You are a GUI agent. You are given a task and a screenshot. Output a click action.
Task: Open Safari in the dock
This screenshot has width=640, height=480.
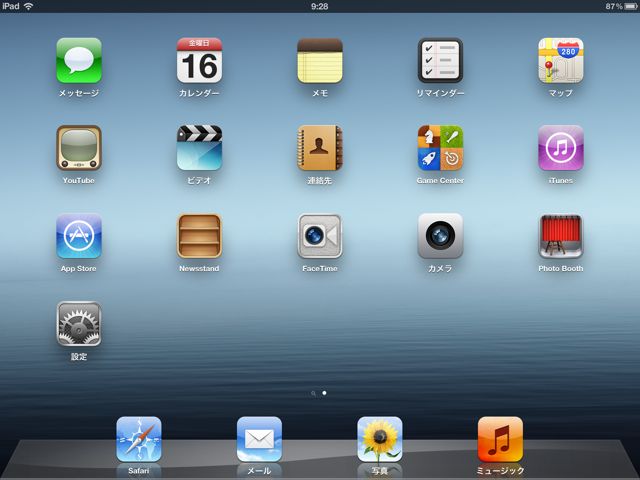point(139,439)
